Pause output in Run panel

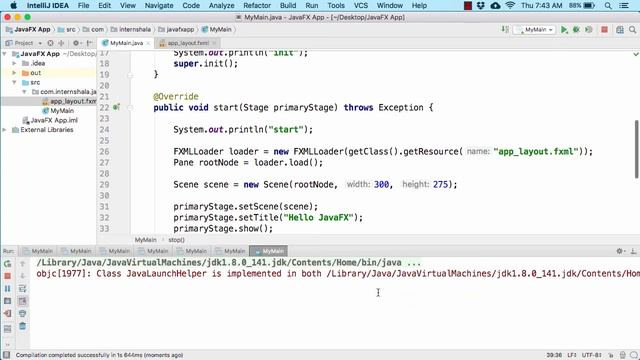pos(7,289)
